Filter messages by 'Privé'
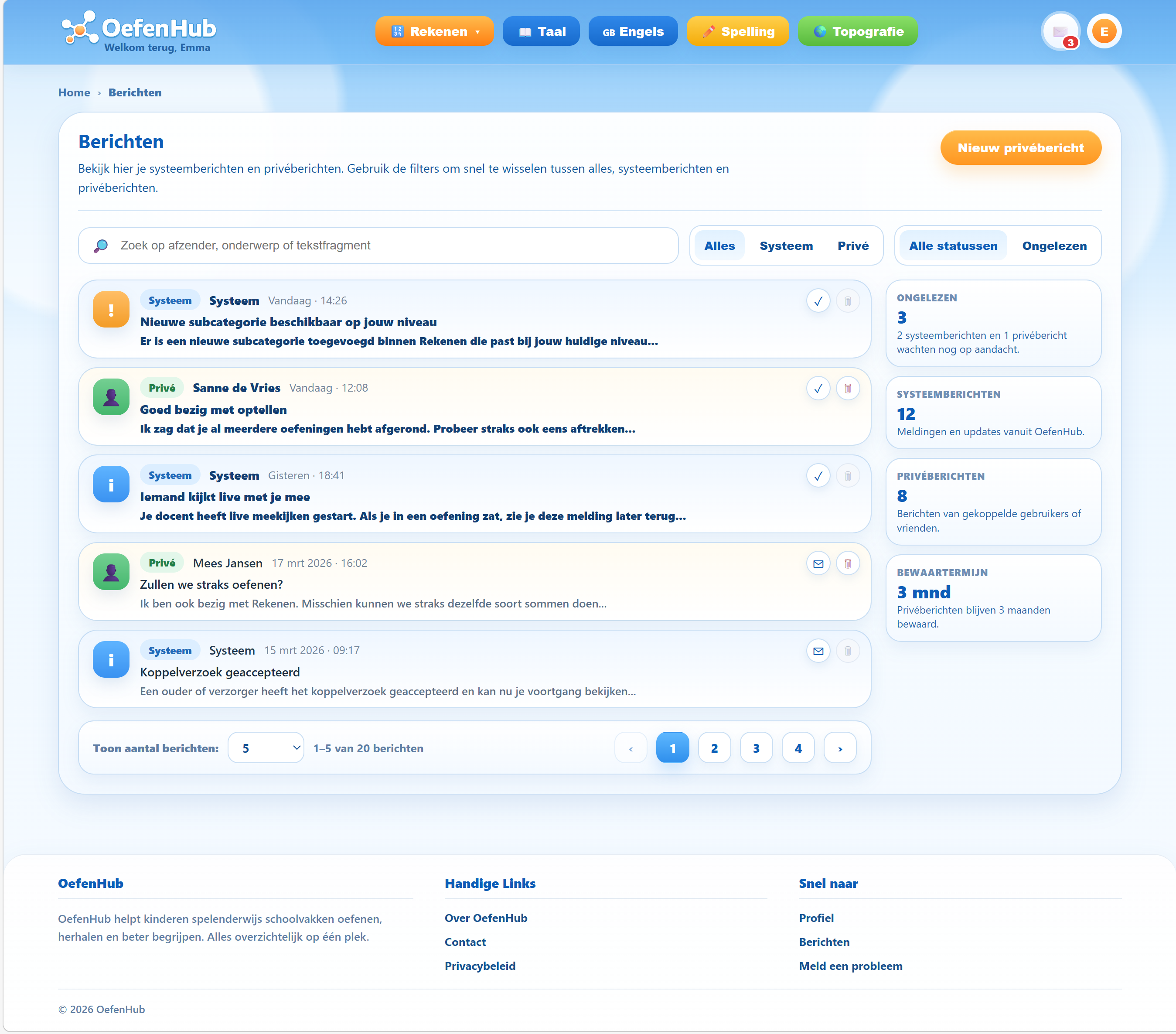This screenshot has width=1176, height=1034. point(852,246)
